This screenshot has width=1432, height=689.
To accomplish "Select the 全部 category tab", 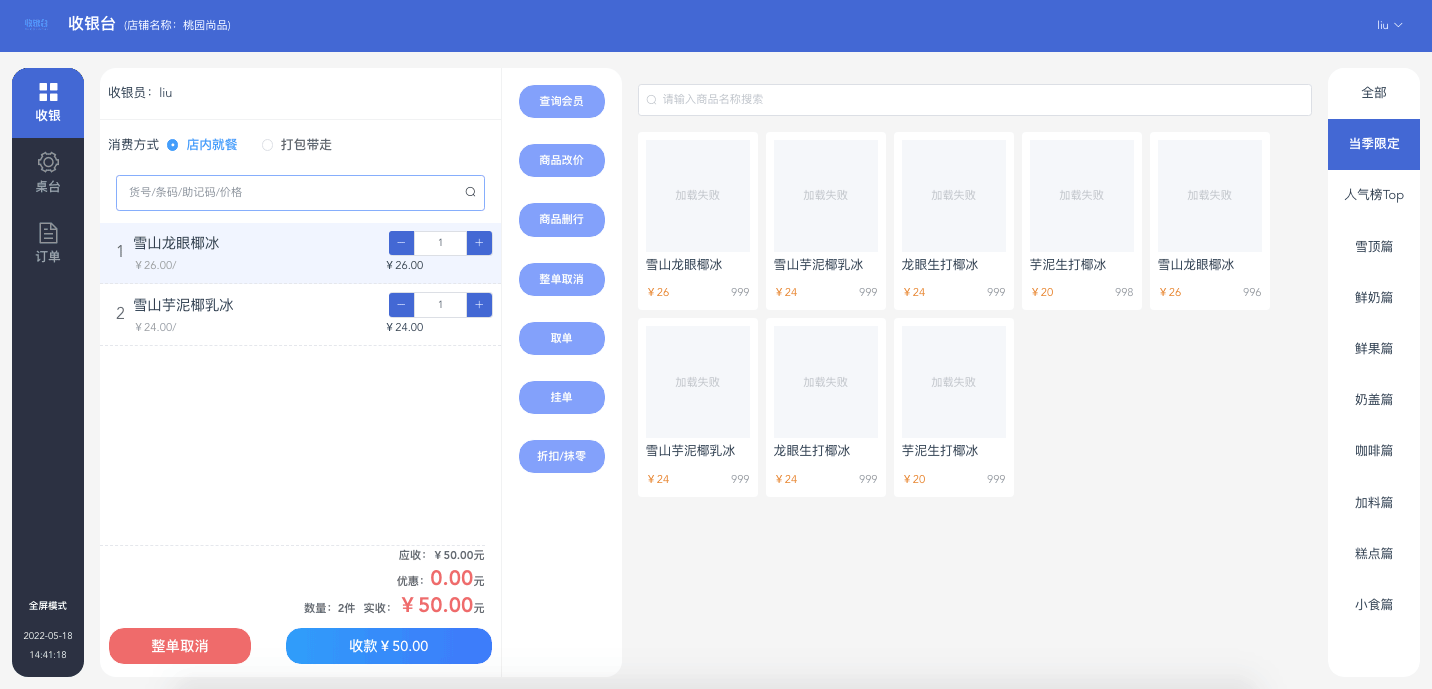I will point(1374,93).
